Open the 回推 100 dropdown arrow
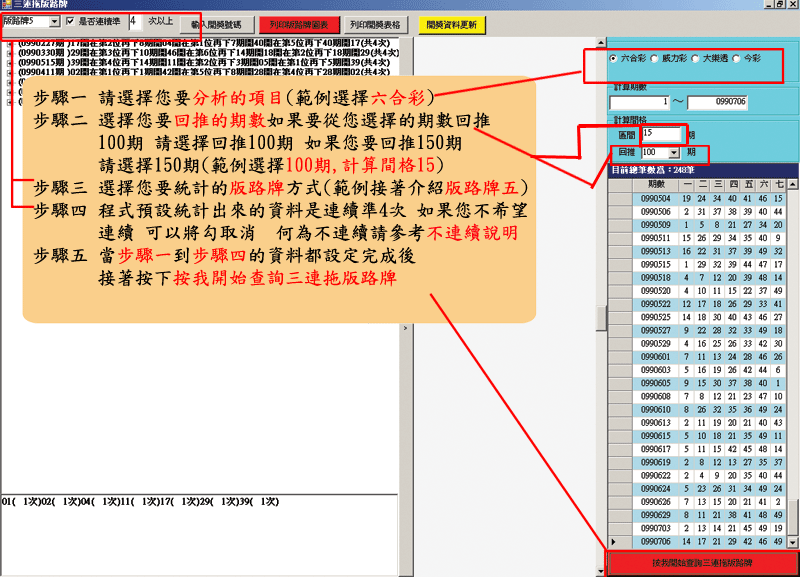The image size is (800, 577). [675, 152]
